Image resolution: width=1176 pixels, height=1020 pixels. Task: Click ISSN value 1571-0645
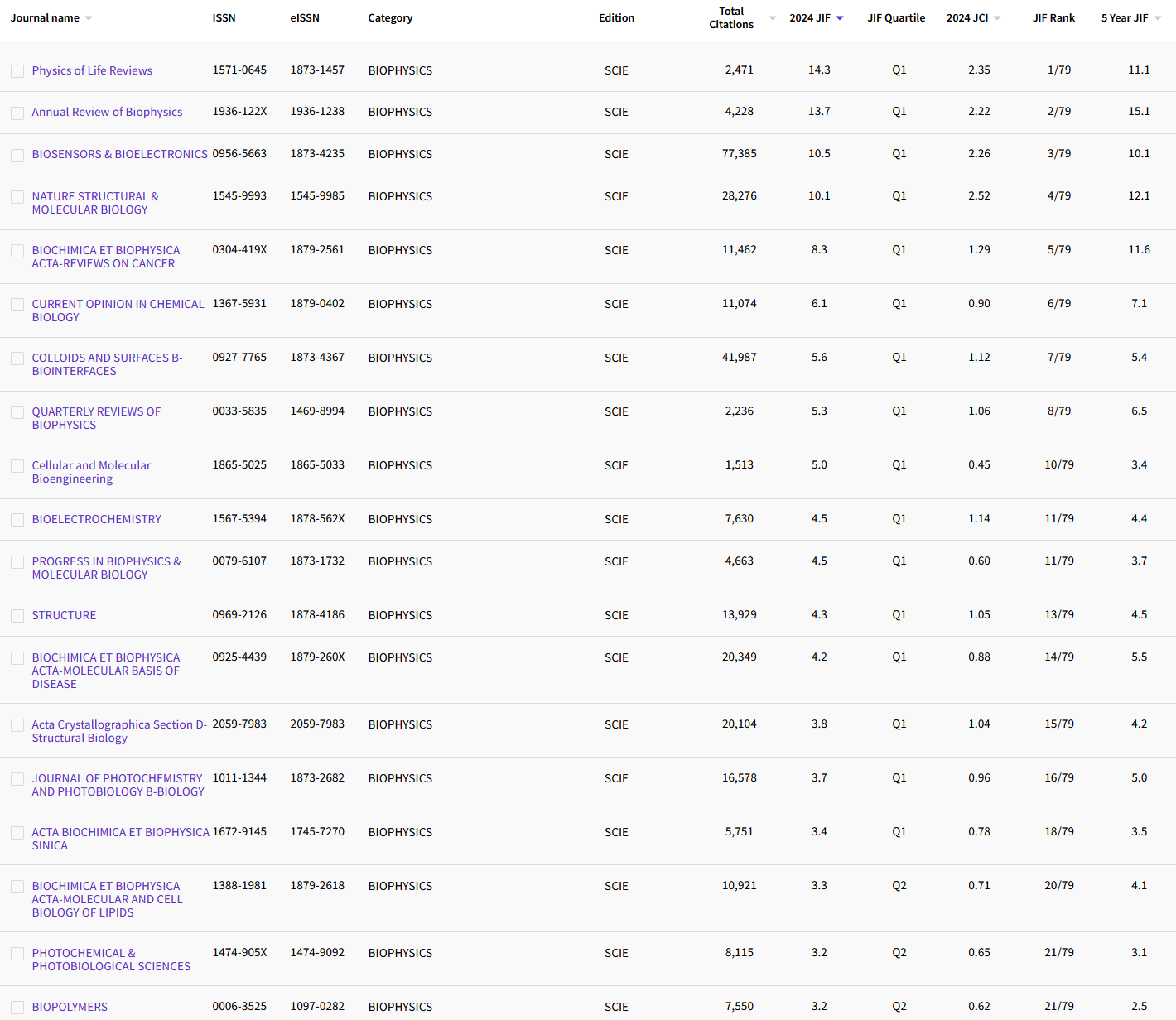[x=239, y=70]
